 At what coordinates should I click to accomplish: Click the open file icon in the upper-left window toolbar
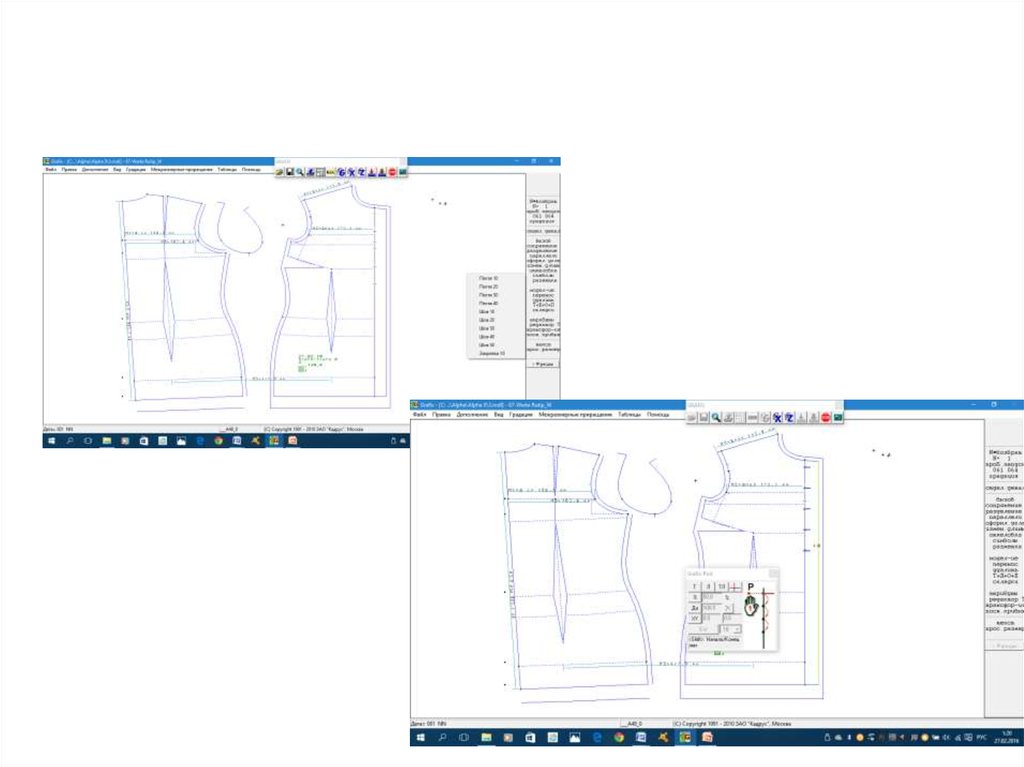click(x=279, y=172)
